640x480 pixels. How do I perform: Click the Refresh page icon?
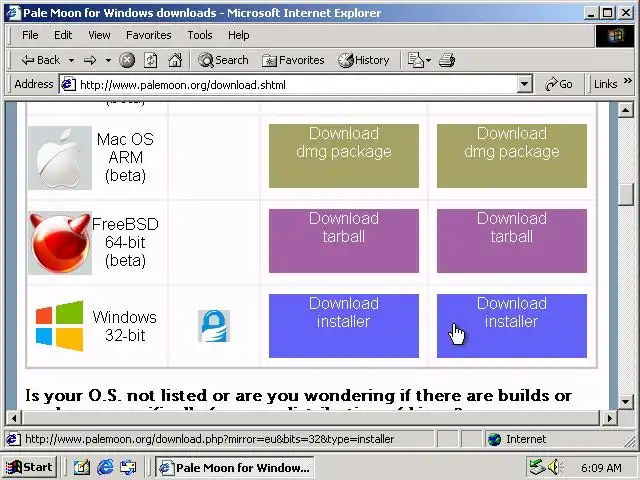pyautogui.click(x=151, y=60)
